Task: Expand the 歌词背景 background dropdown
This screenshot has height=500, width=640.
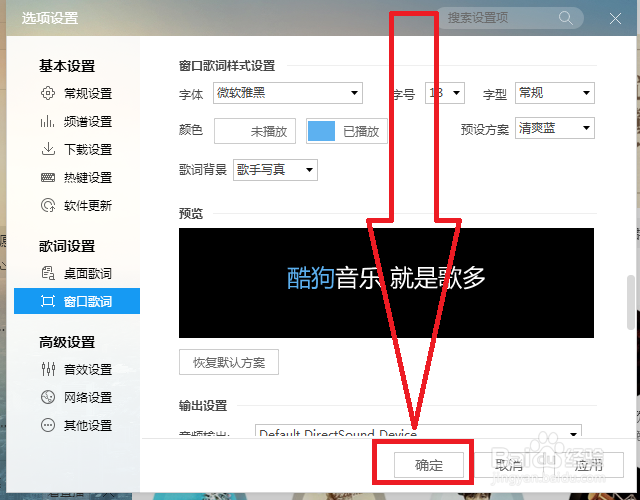Action: (x=275, y=170)
